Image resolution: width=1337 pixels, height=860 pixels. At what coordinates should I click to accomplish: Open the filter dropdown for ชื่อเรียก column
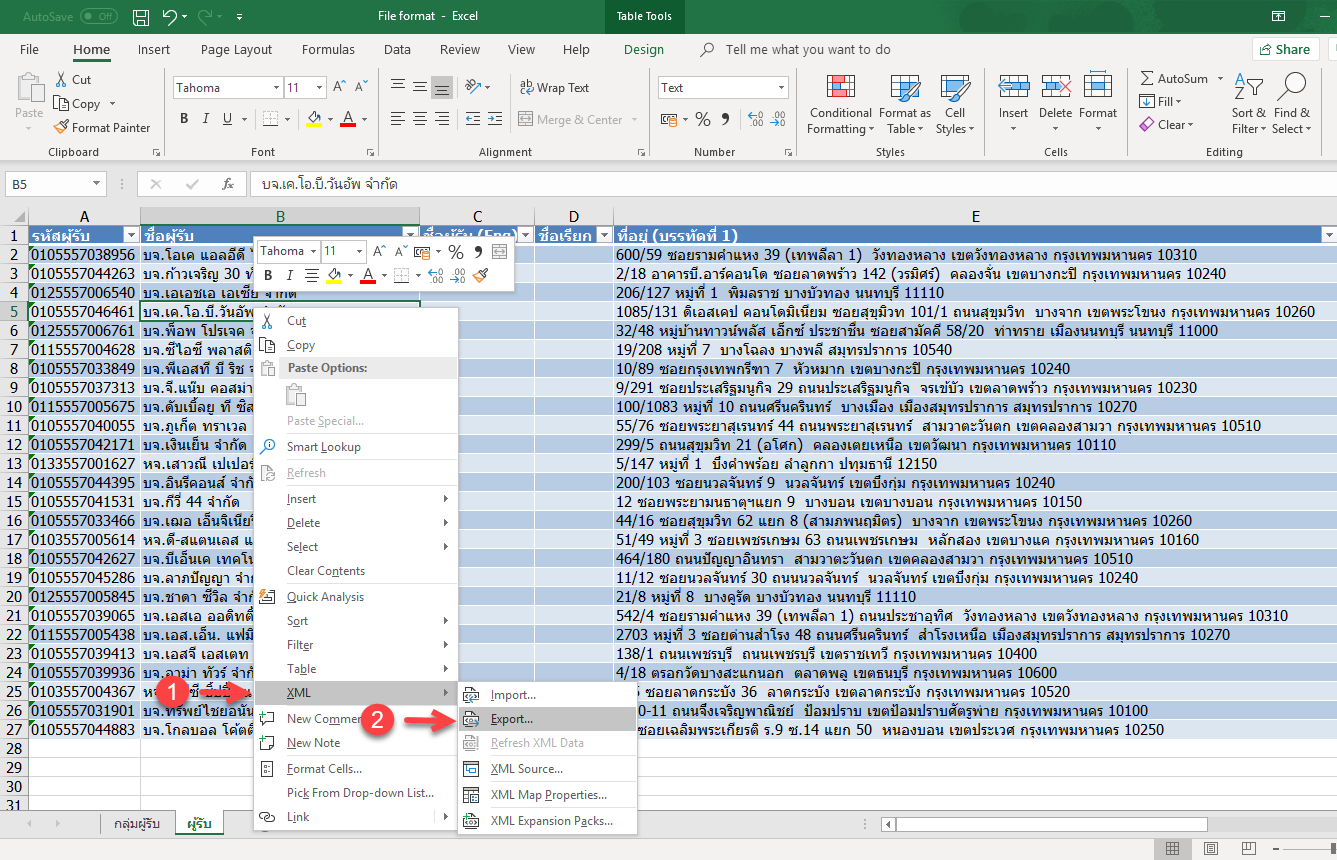coord(602,235)
